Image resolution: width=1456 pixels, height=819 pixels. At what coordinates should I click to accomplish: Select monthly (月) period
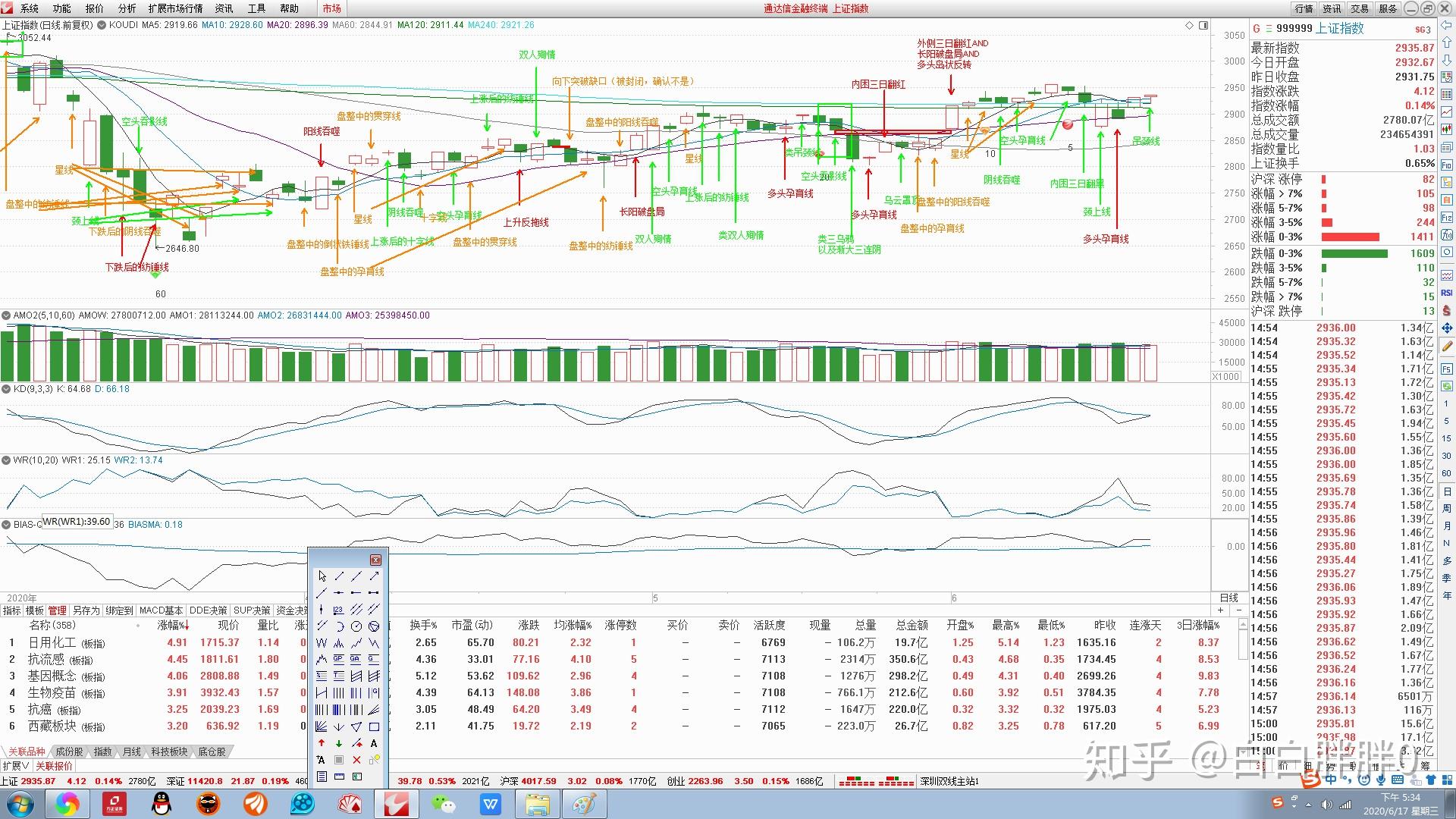click(x=1447, y=526)
